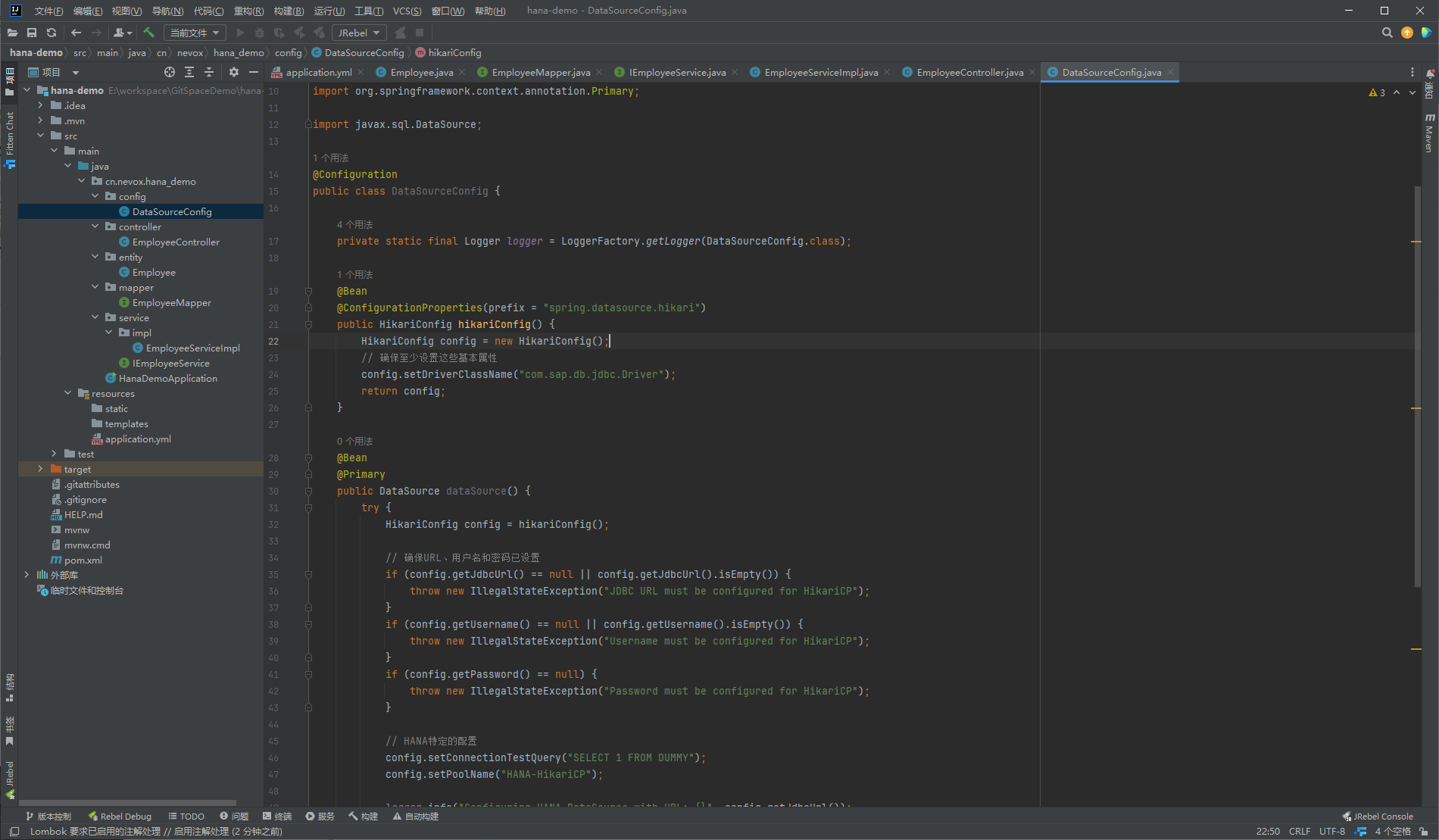Click the debug bug icon
This screenshot has height=840, width=1439.
pos(260,33)
